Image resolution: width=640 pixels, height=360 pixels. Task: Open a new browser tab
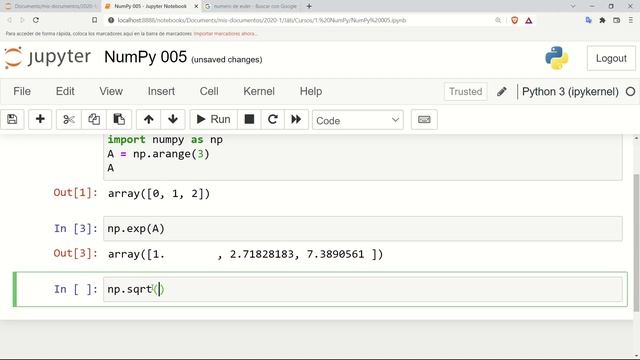point(309,6)
